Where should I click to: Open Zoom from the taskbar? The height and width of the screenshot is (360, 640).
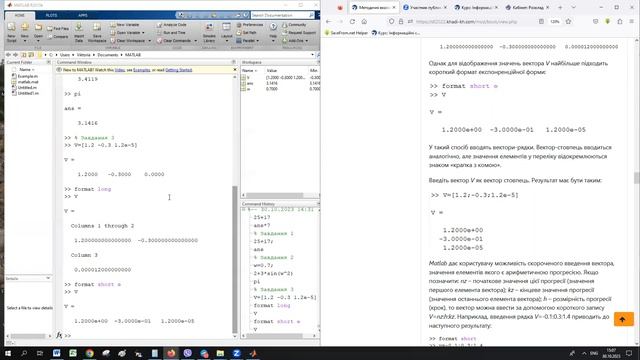(x=236, y=353)
